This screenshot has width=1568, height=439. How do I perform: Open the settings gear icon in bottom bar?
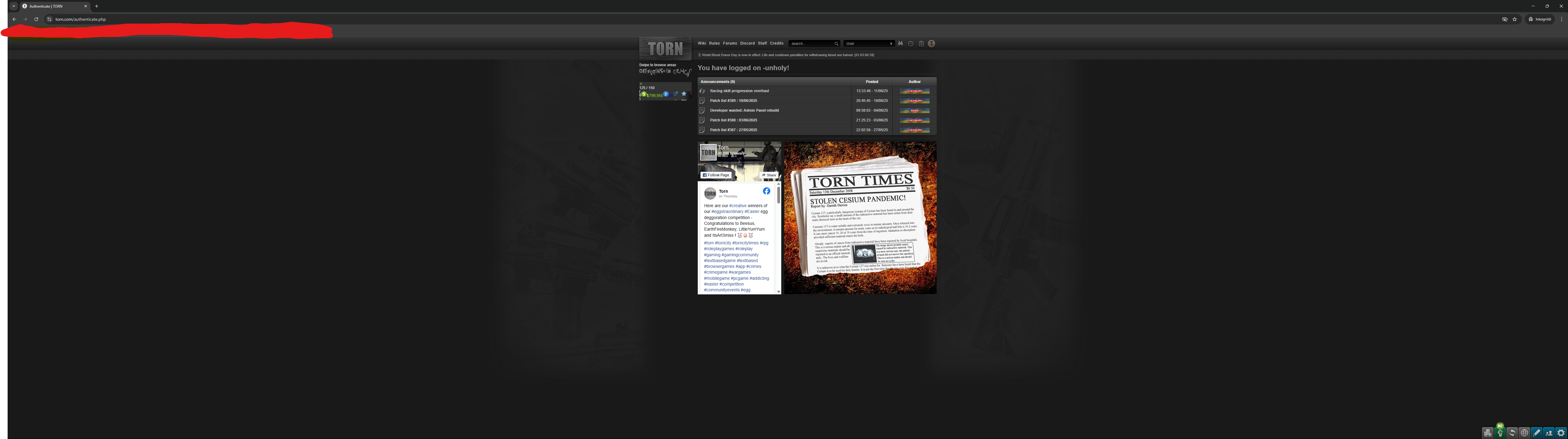pyautogui.click(x=1561, y=433)
